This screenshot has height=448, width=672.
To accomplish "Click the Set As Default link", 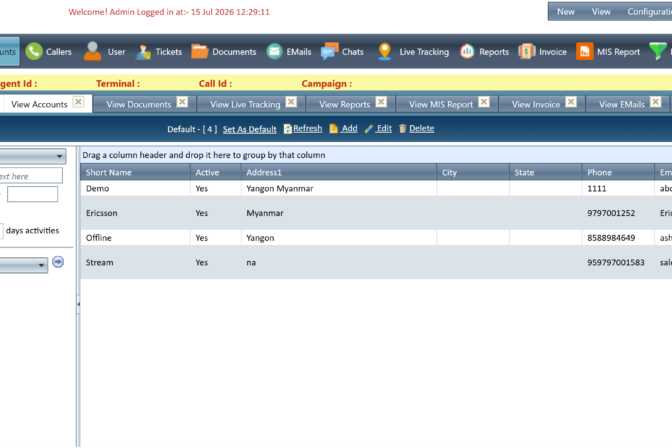I will pyautogui.click(x=249, y=129).
